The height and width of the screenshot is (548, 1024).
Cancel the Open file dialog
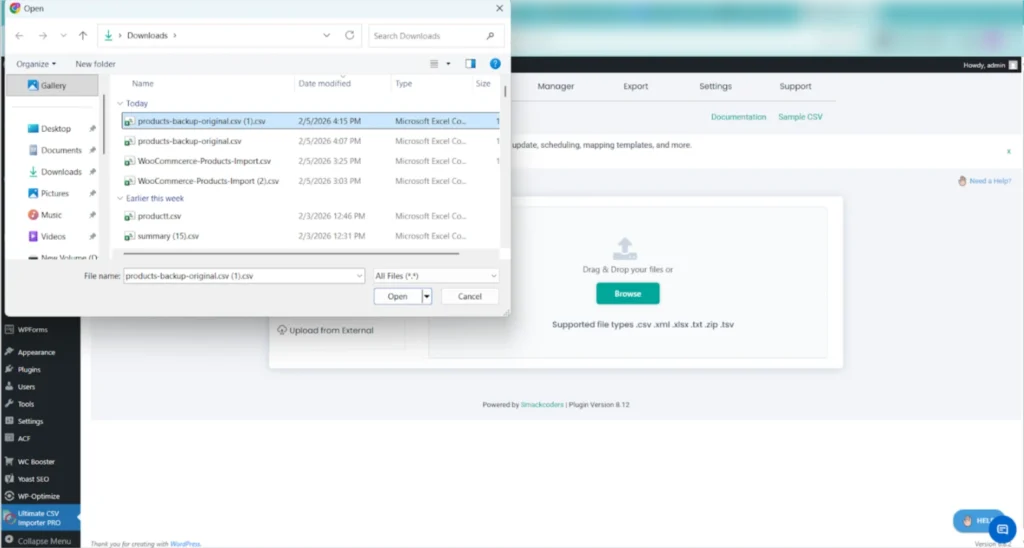[x=470, y=297]
